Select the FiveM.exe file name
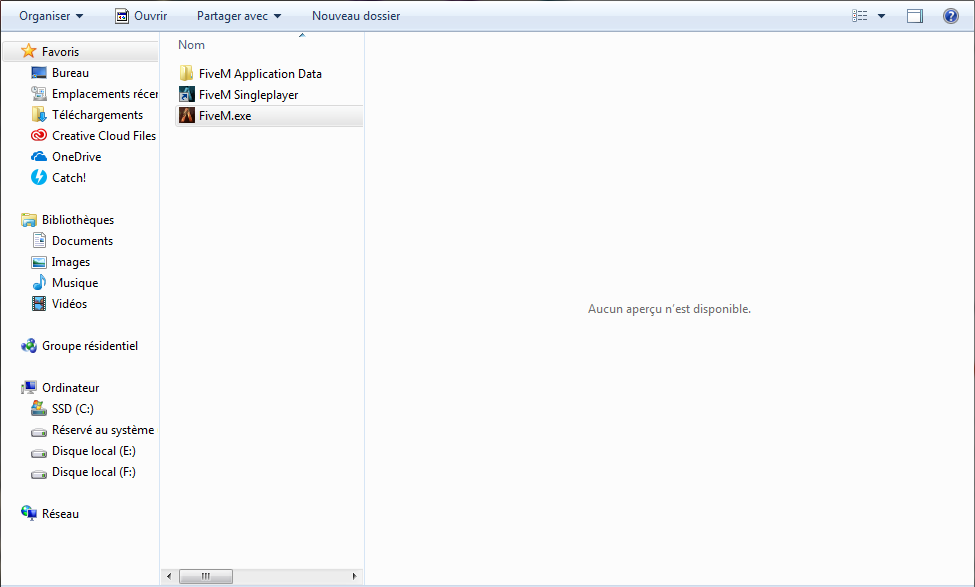975x587 pixels. pyautogui.click(x=225, y=116)
